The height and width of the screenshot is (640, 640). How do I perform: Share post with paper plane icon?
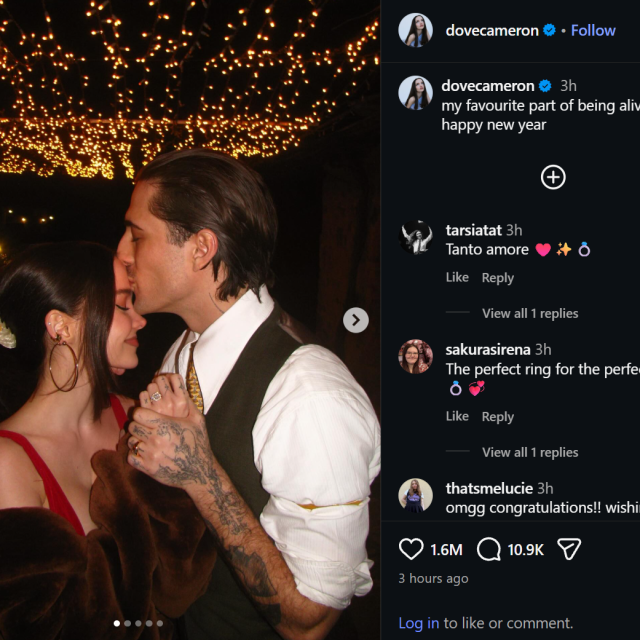click(569, 549)
